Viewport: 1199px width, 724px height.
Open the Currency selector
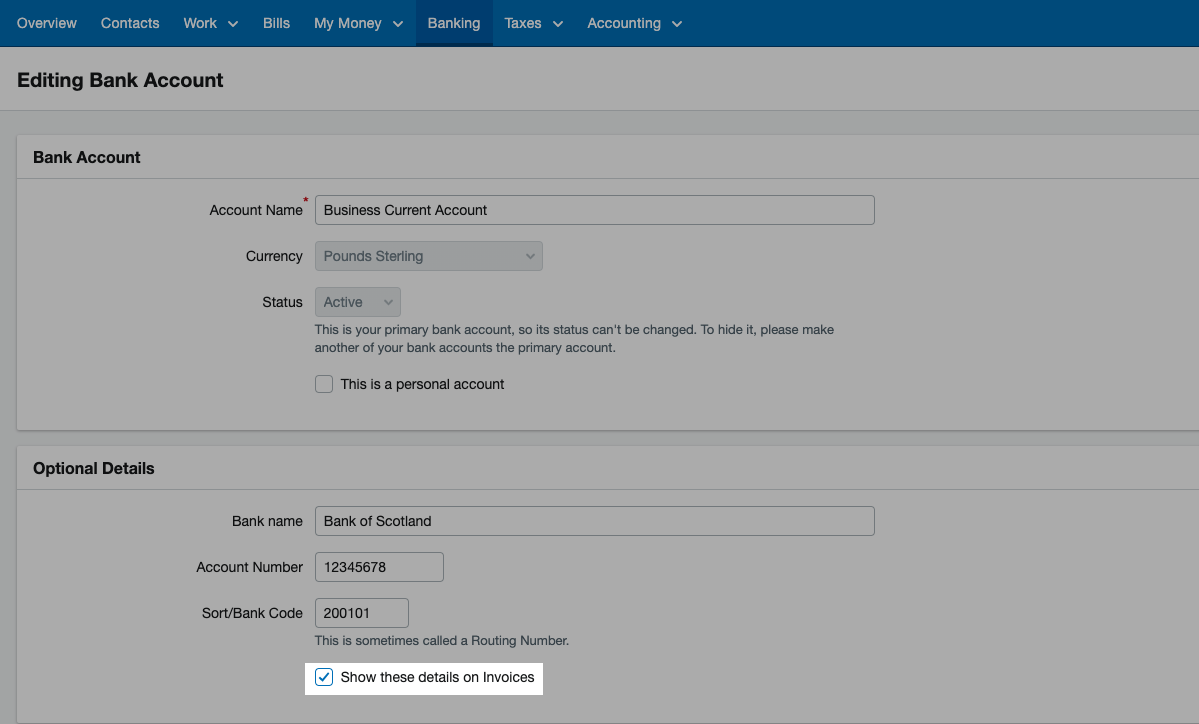[x=428, y=256]
